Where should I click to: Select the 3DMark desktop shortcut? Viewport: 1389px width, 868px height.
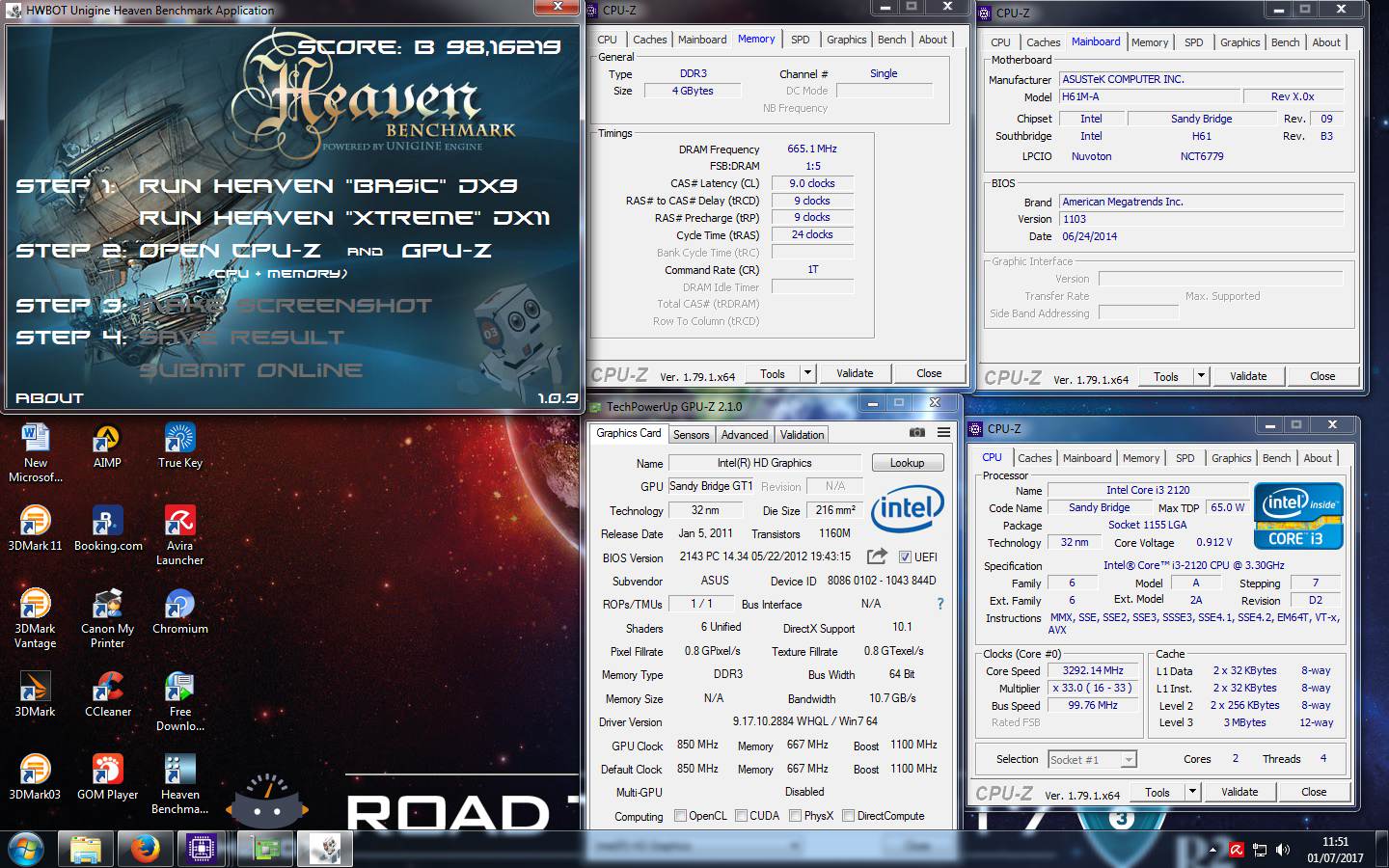tap(36, 694)
